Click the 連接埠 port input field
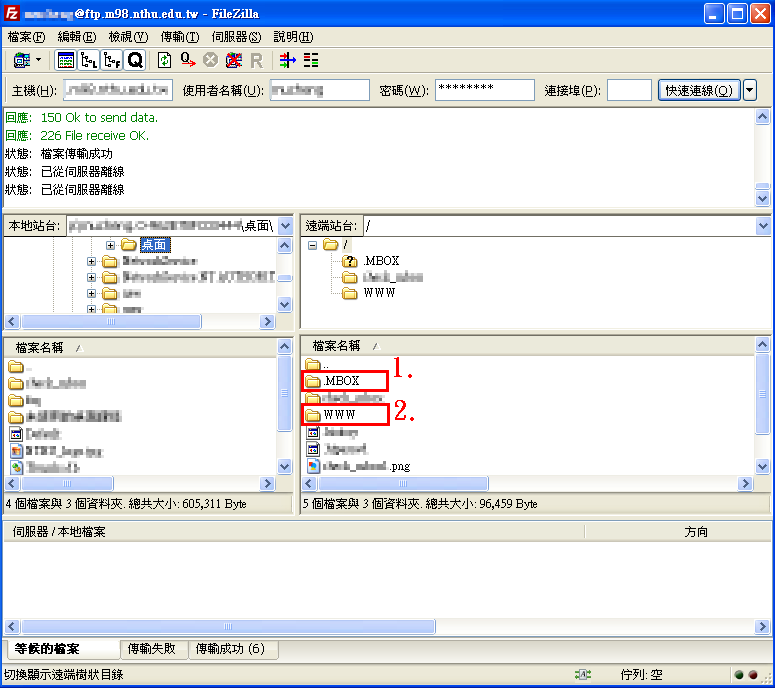 (629, 90)
